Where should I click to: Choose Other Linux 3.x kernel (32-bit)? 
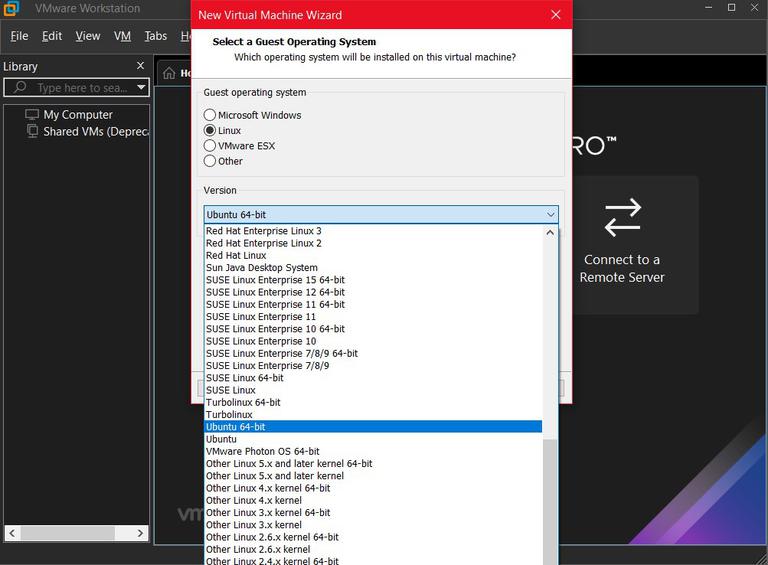(x=373, y=524)
